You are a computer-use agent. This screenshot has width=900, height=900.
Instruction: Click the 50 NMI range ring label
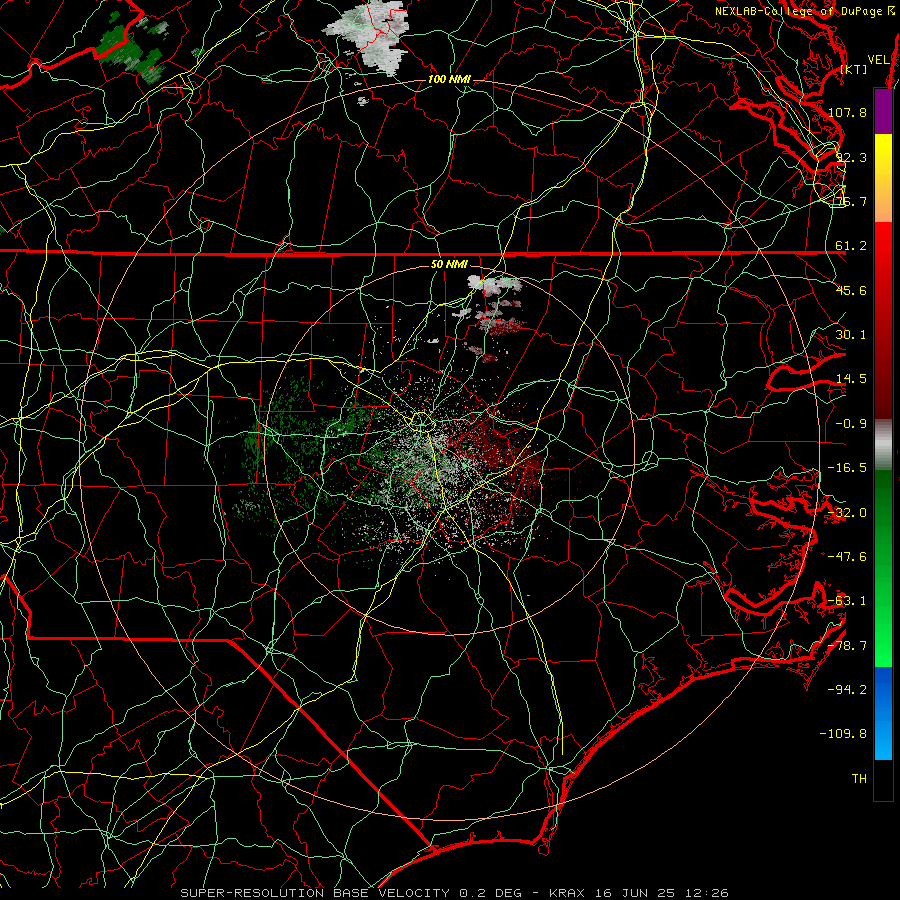point(449,265)
